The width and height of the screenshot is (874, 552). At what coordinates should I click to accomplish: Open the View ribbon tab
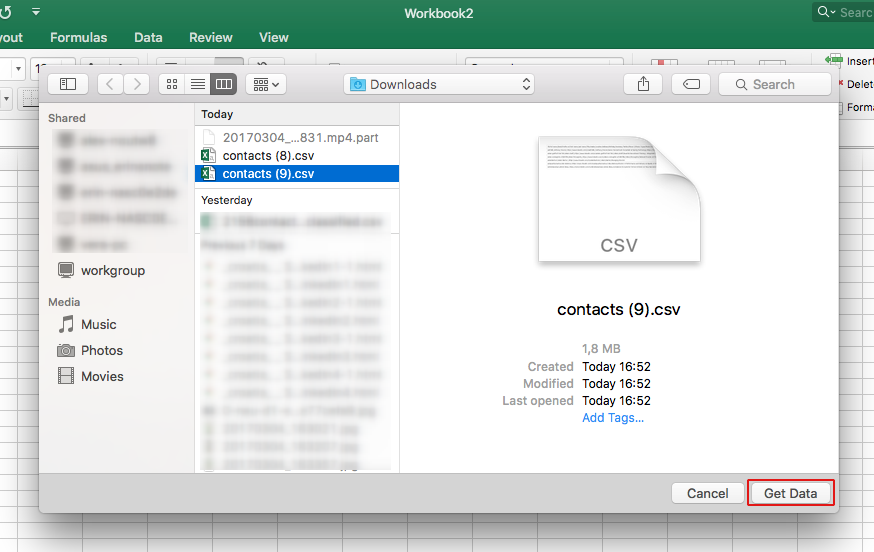[x=274, y=37]
